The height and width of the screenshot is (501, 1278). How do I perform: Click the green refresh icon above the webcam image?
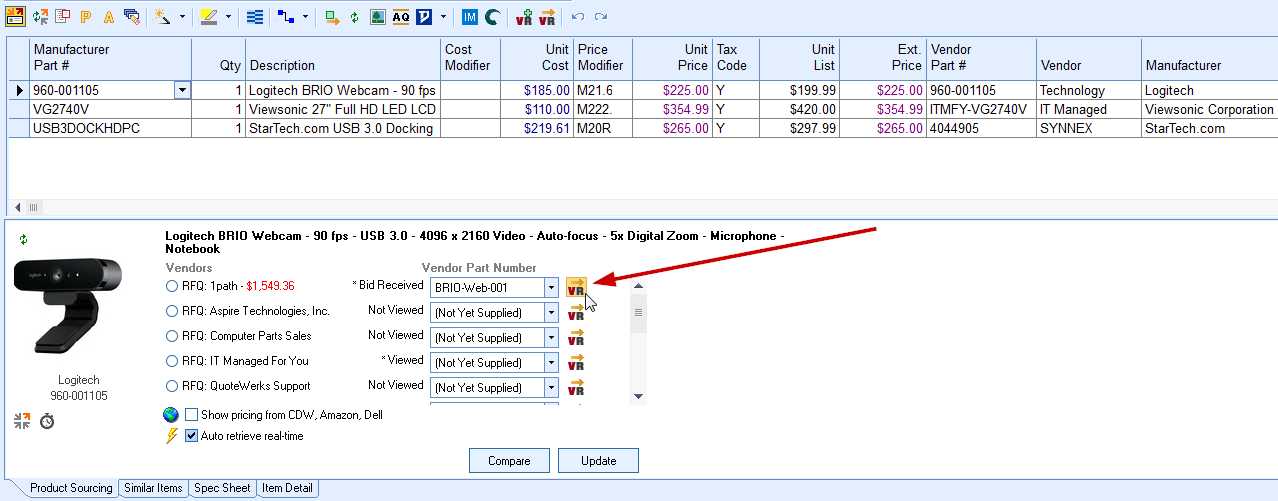tap(23, 239)
